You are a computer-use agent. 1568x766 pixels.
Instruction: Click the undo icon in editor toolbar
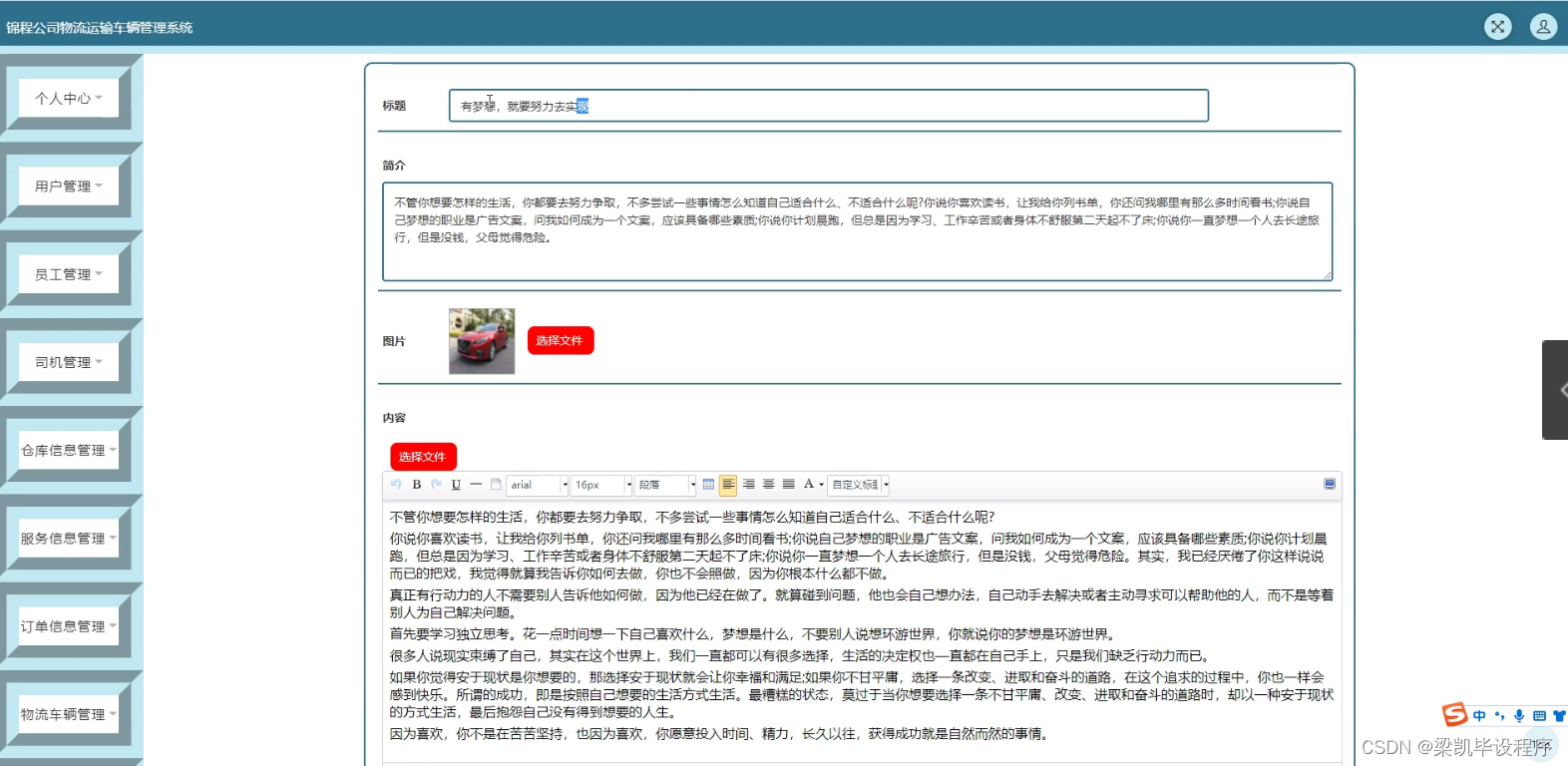[396, 485]
